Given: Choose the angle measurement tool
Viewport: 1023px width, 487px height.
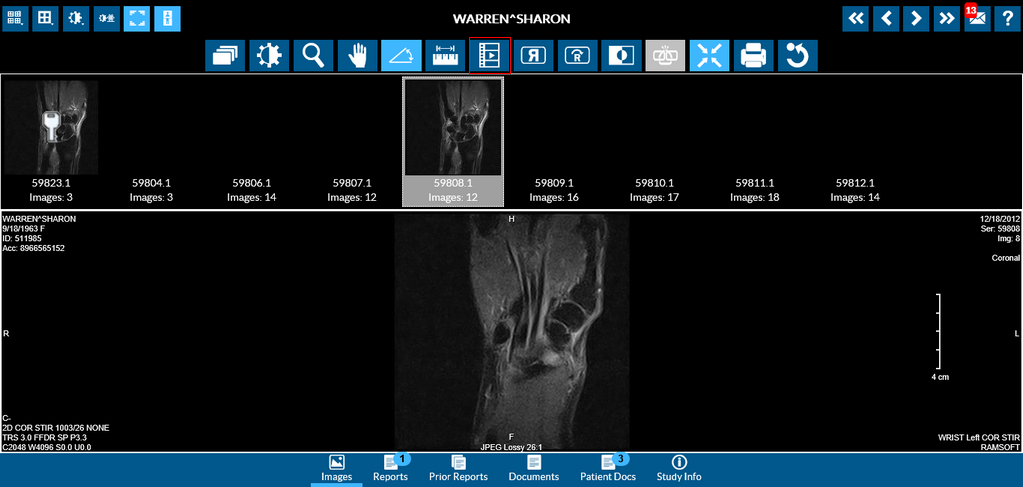Looking at the screenshot, I should tap(401, 56).
